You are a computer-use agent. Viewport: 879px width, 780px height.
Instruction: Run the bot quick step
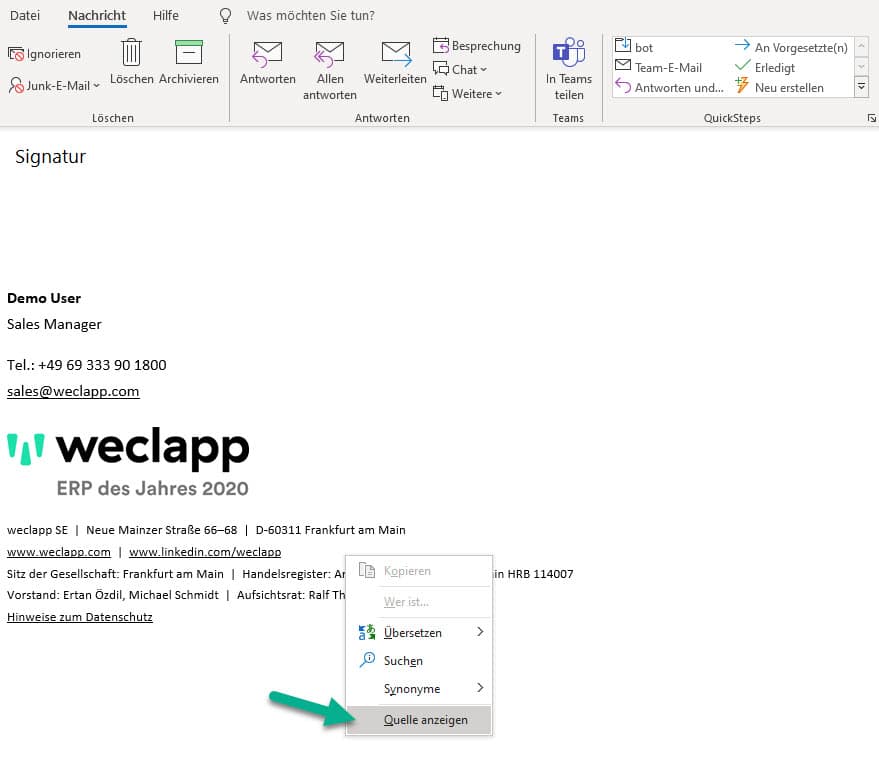pyautogui.click(x=634, y=47)
